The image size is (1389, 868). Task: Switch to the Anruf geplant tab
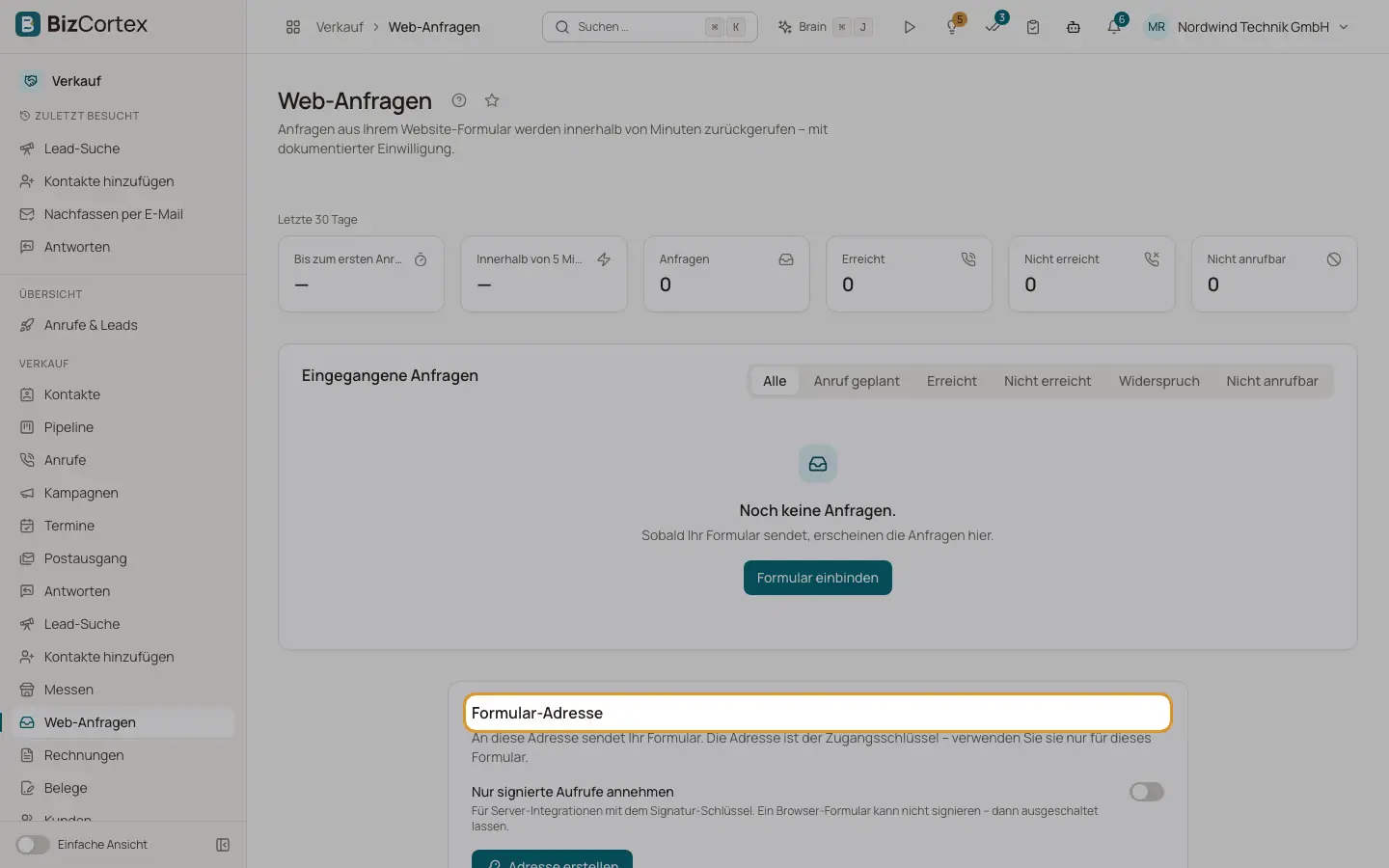[857, 381]
